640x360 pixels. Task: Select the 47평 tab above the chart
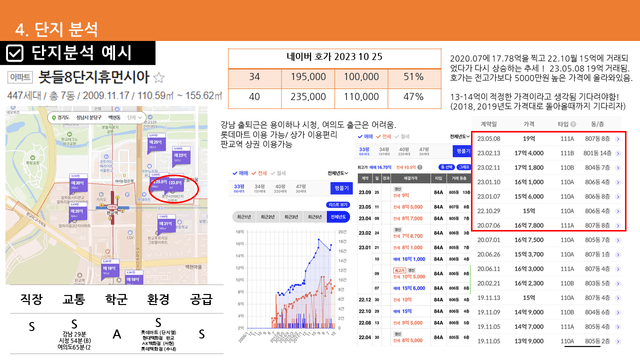(x=301, y=188)
